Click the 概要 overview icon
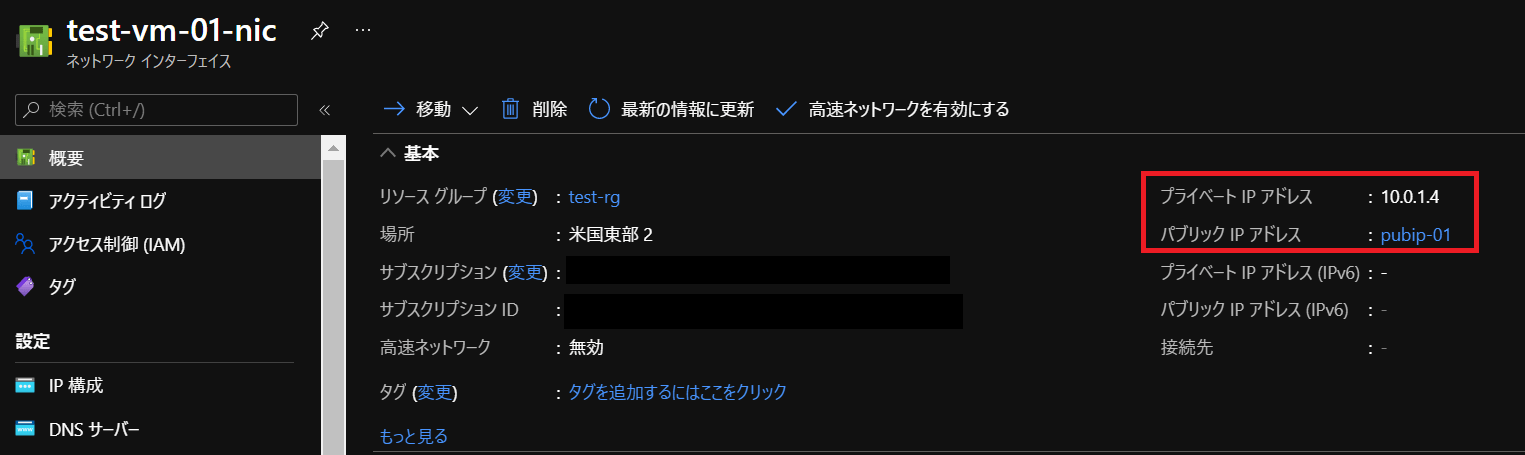Image resolution: width=1525 pixels, height=455 pixels. coord(26,157)
